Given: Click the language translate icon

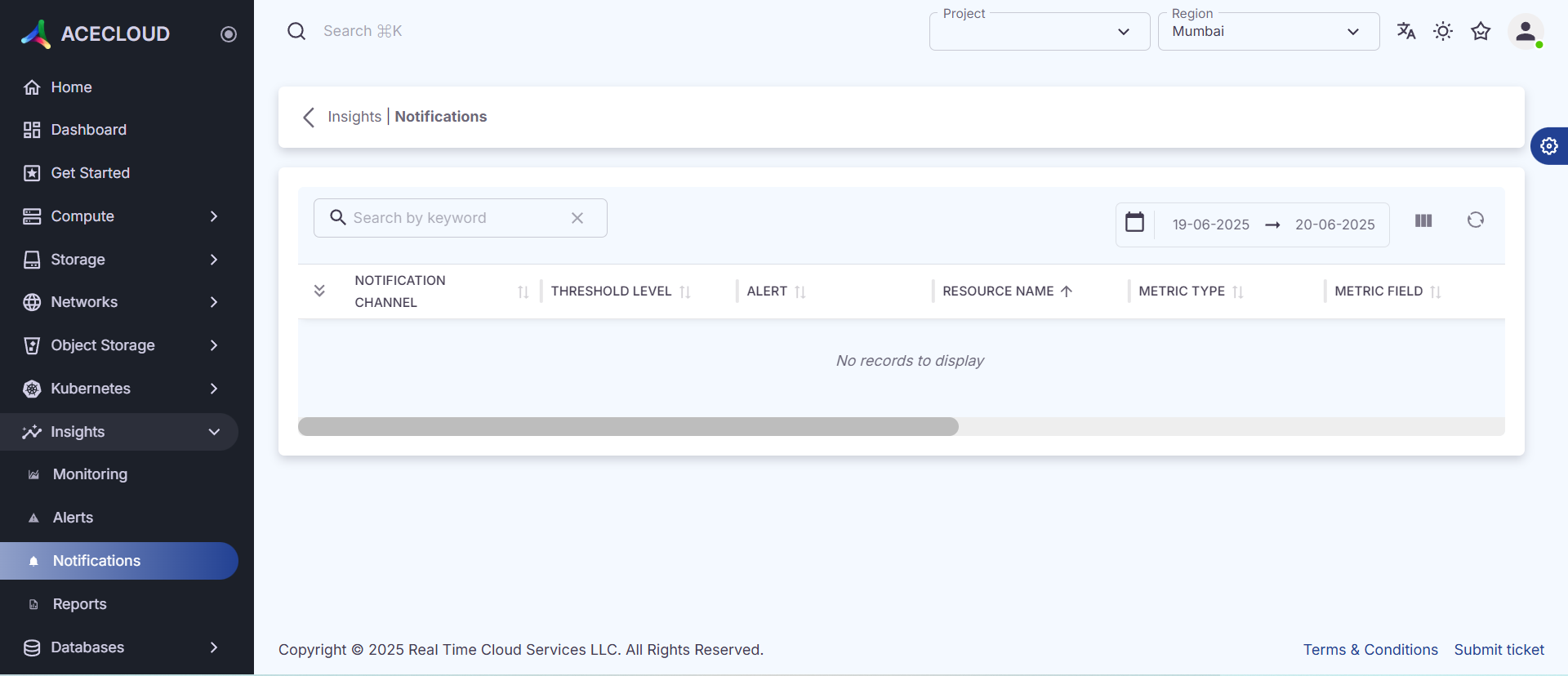Looking at the screenshot, I should [x=1405, y=31].
